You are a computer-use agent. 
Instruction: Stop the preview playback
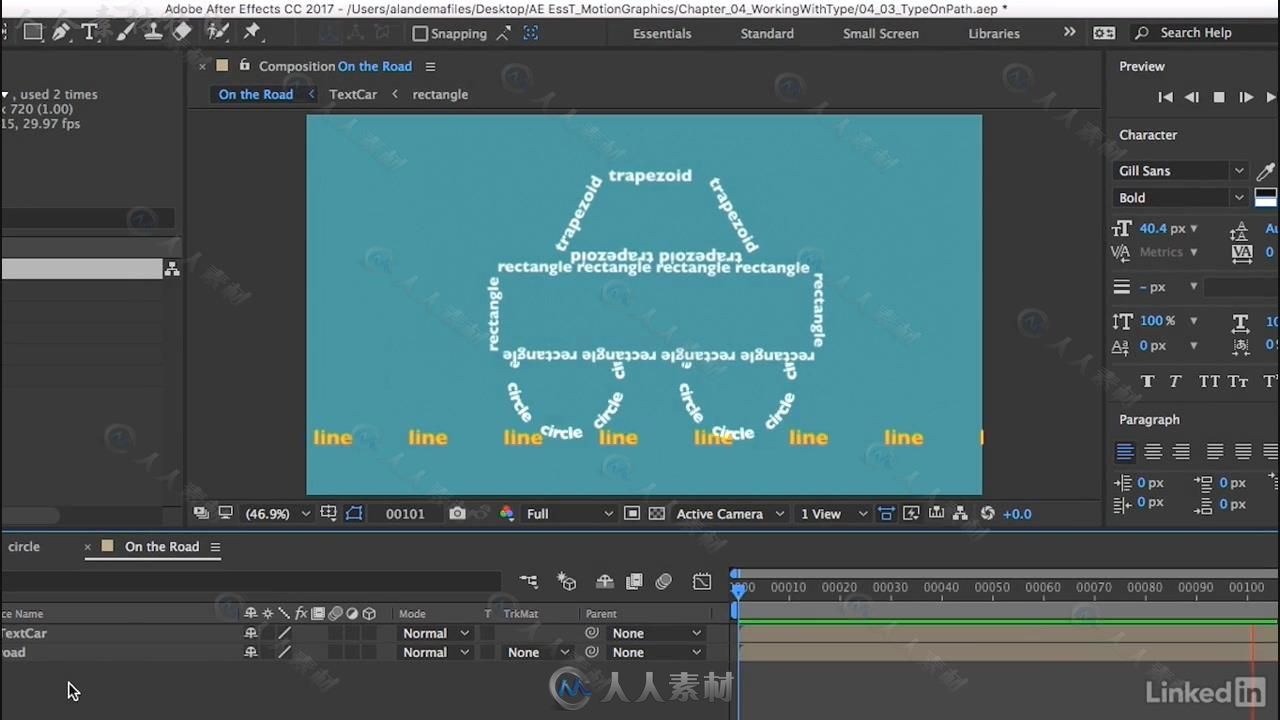[x=1219, y=97]
